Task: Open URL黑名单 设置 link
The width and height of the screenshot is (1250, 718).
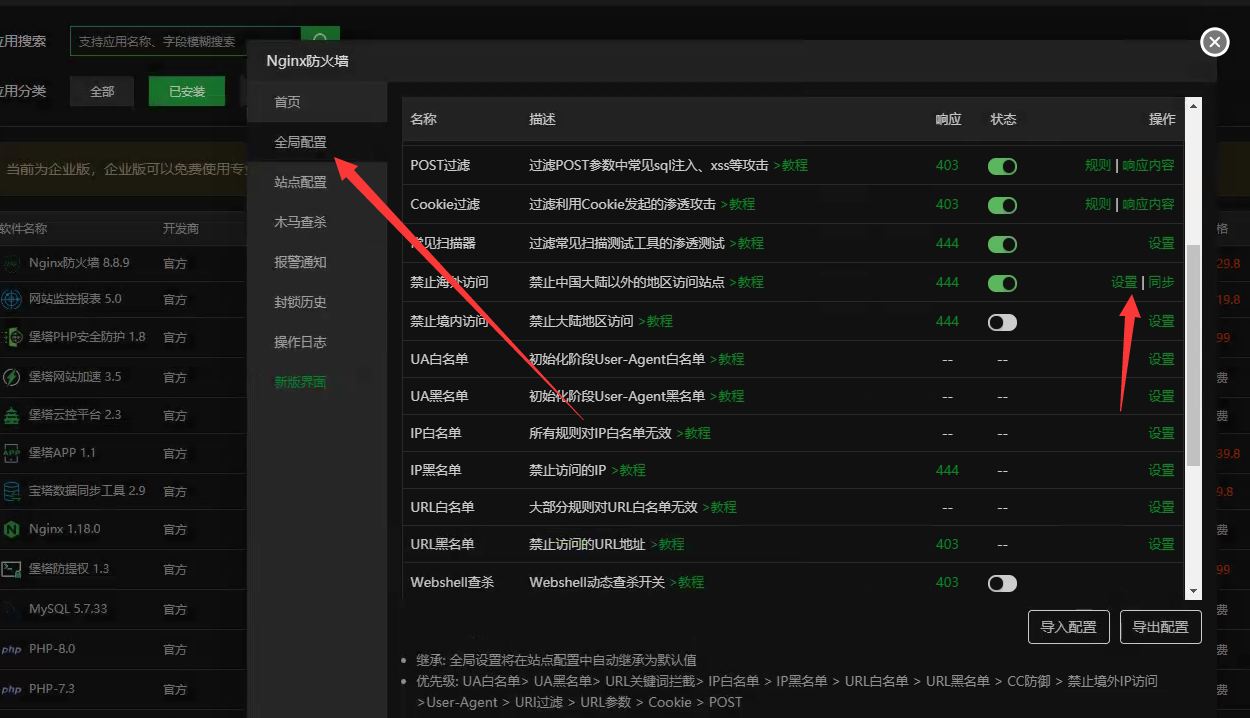Action: [x=1161, y=544]
